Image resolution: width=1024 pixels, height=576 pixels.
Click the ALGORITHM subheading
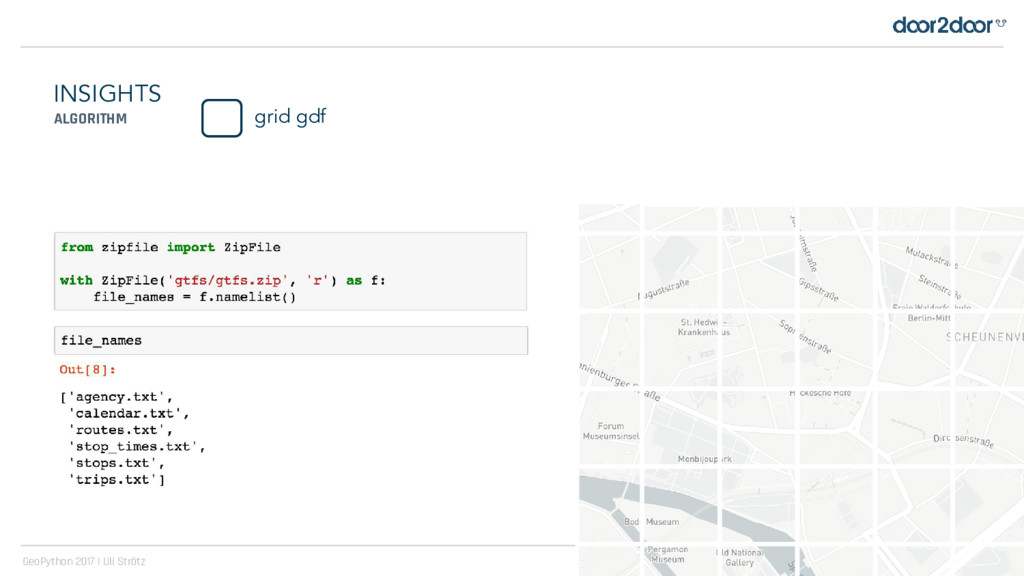[90, 119]
